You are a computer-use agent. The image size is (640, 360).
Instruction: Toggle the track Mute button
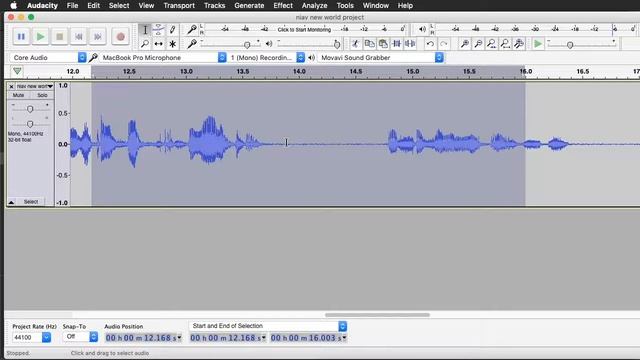[x=18, y=95]
